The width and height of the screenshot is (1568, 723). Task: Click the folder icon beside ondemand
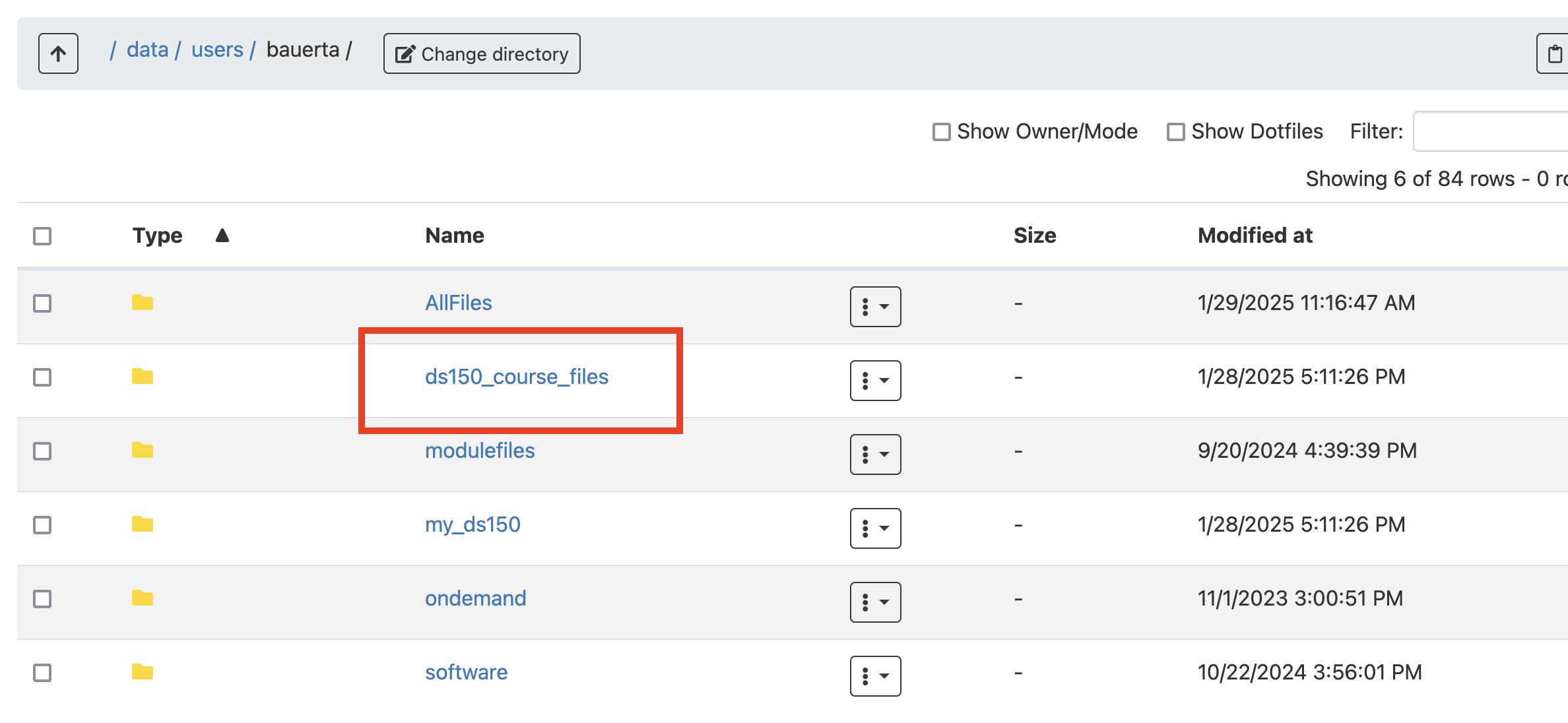[143, 598]
